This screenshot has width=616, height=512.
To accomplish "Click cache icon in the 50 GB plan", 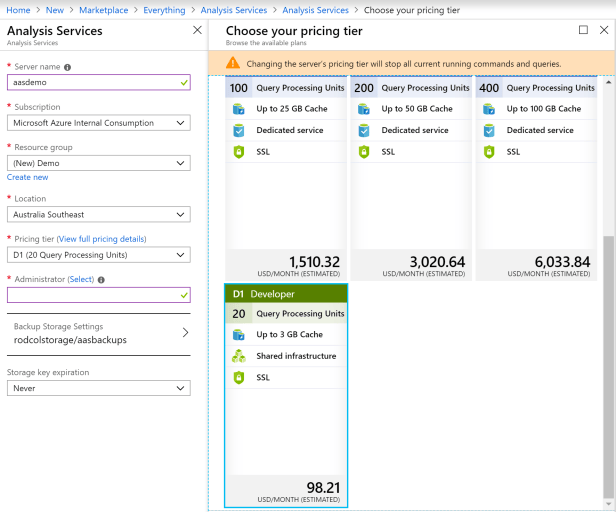I will tap(364, 109).
